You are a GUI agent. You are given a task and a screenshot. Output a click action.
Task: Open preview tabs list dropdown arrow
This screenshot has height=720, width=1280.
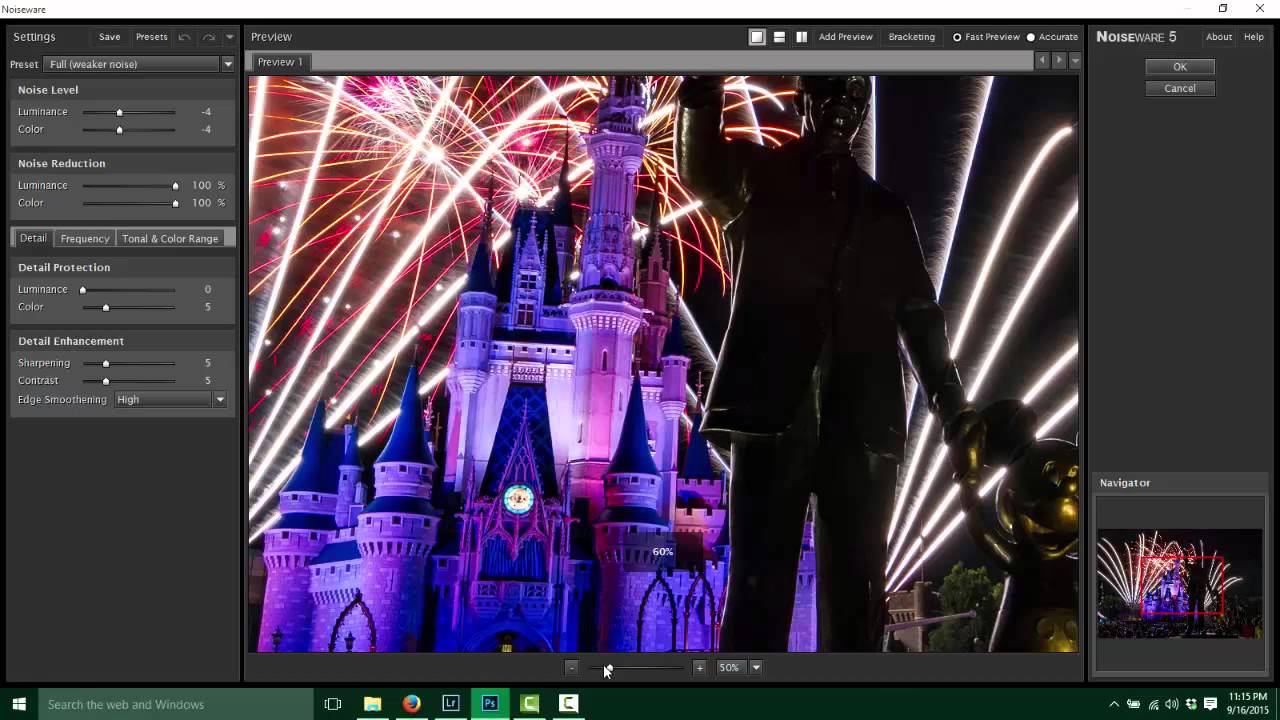1075,61
